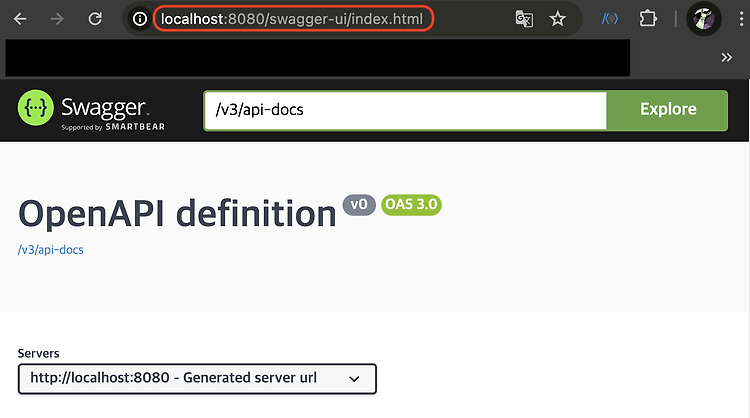Click the Supported by SMARTBEAR text

coord(113,127)
